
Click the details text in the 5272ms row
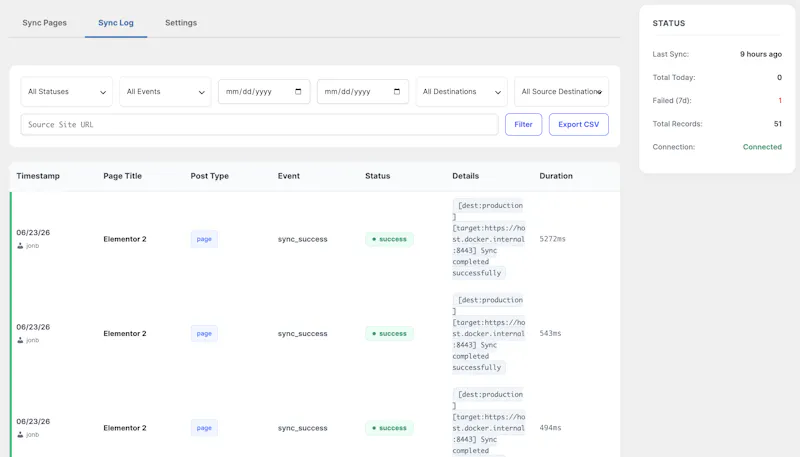(x=489, y=239)
